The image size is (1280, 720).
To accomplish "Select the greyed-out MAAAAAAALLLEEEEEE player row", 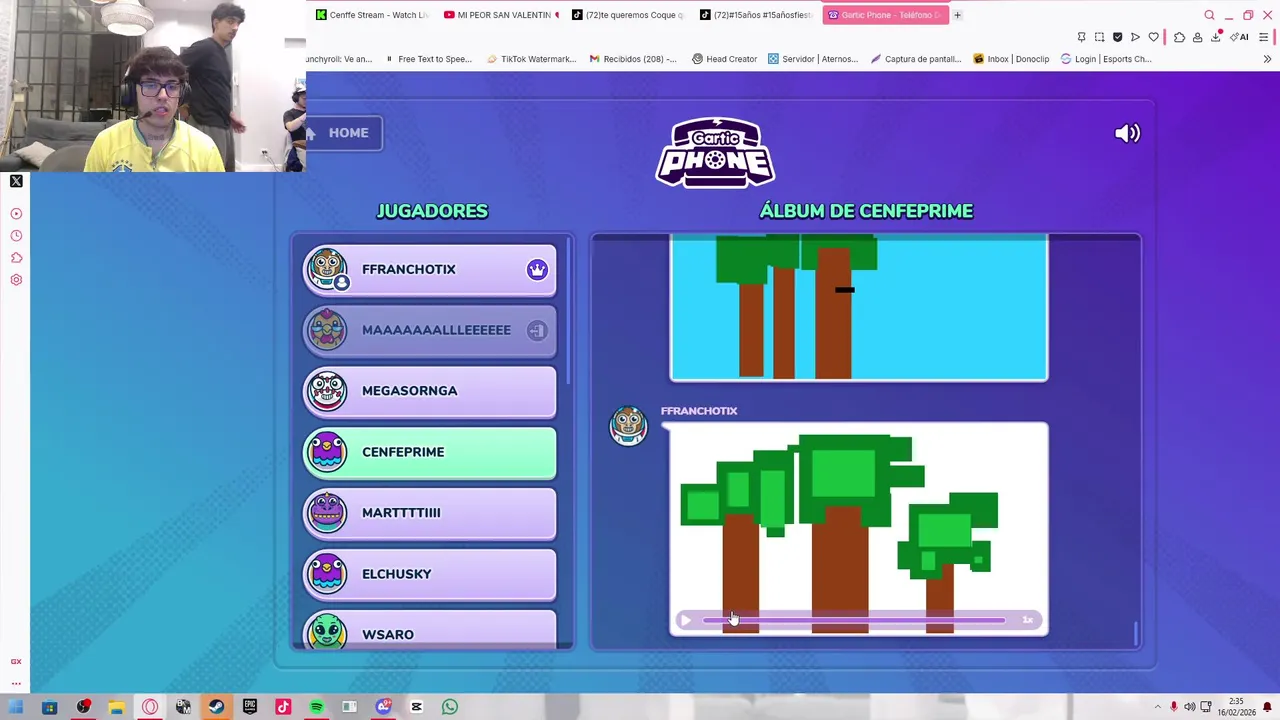I will point(430,331).
